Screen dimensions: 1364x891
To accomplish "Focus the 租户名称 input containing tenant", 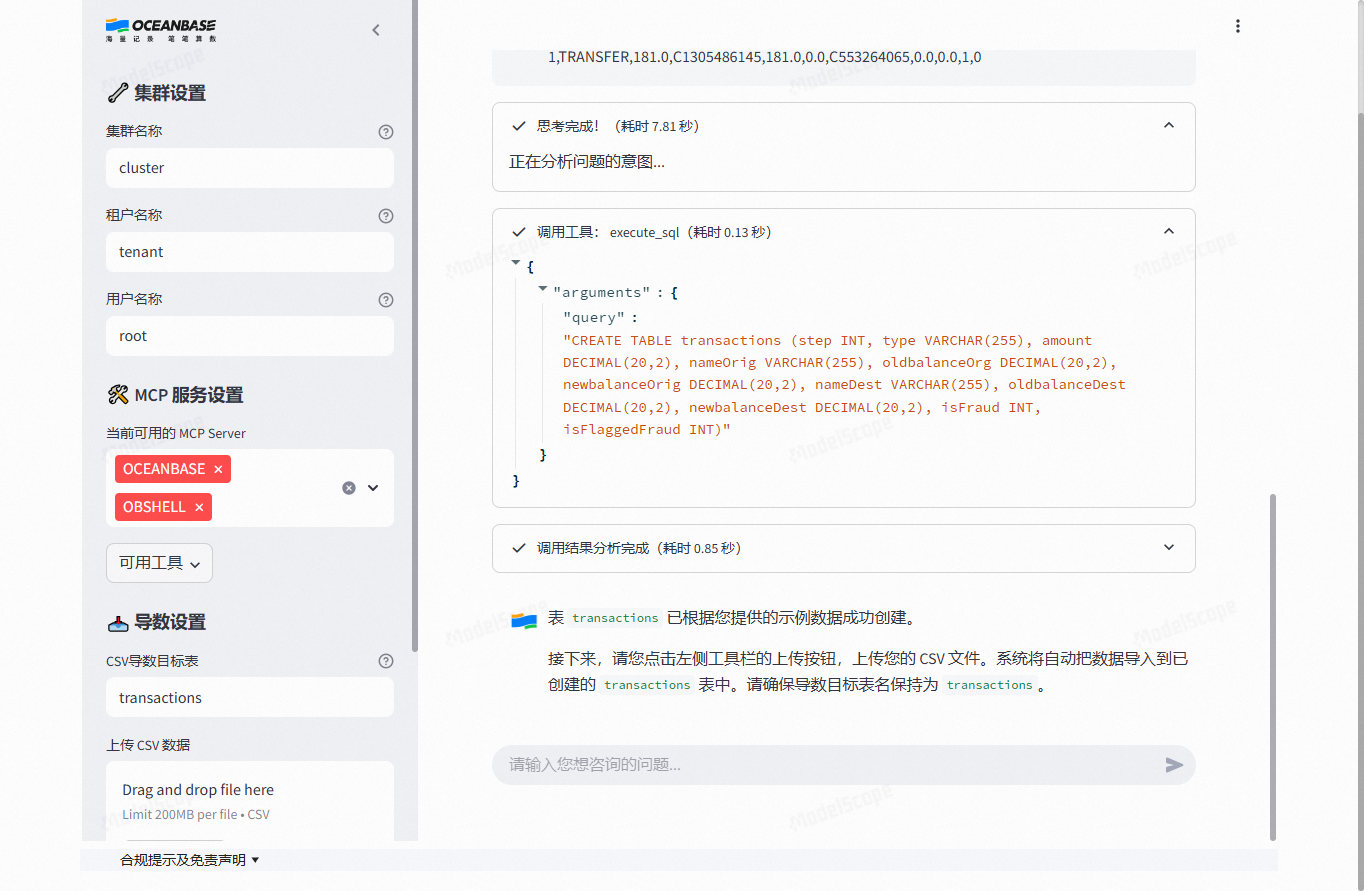I will tap(250, 252).
